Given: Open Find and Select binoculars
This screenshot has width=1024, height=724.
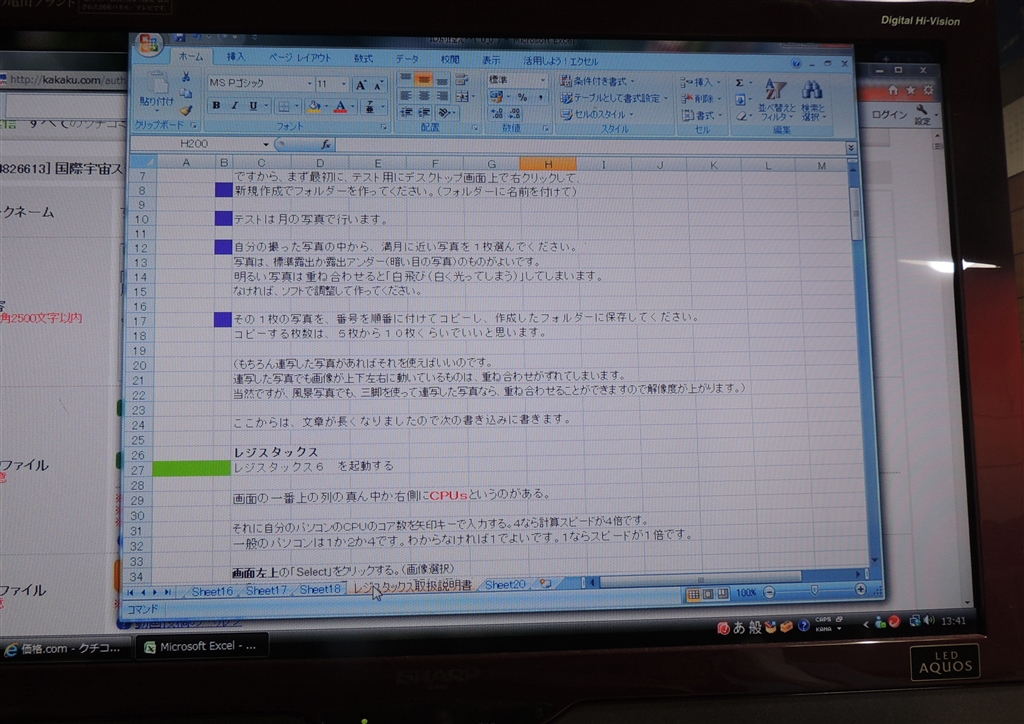Looking at the screenshot, I should tap(813, 101).
